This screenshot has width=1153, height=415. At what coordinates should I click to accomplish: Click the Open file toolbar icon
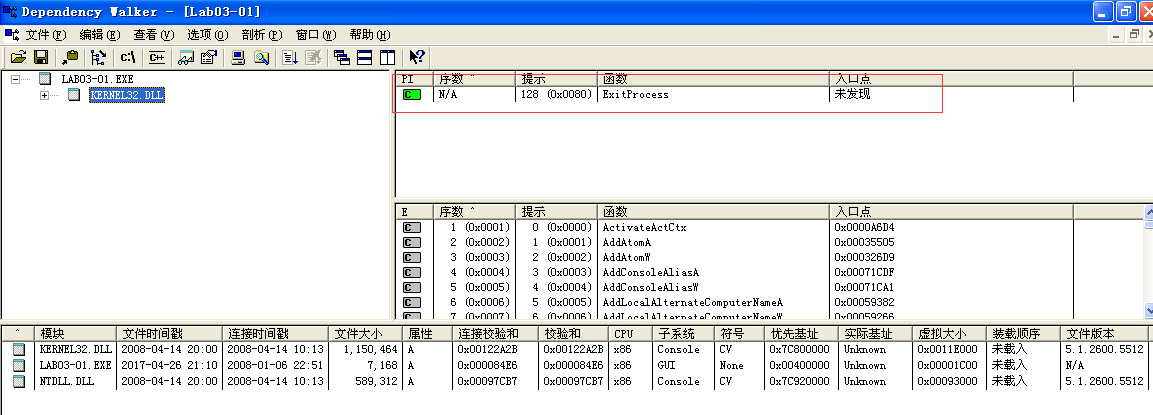tap(17, 57)
